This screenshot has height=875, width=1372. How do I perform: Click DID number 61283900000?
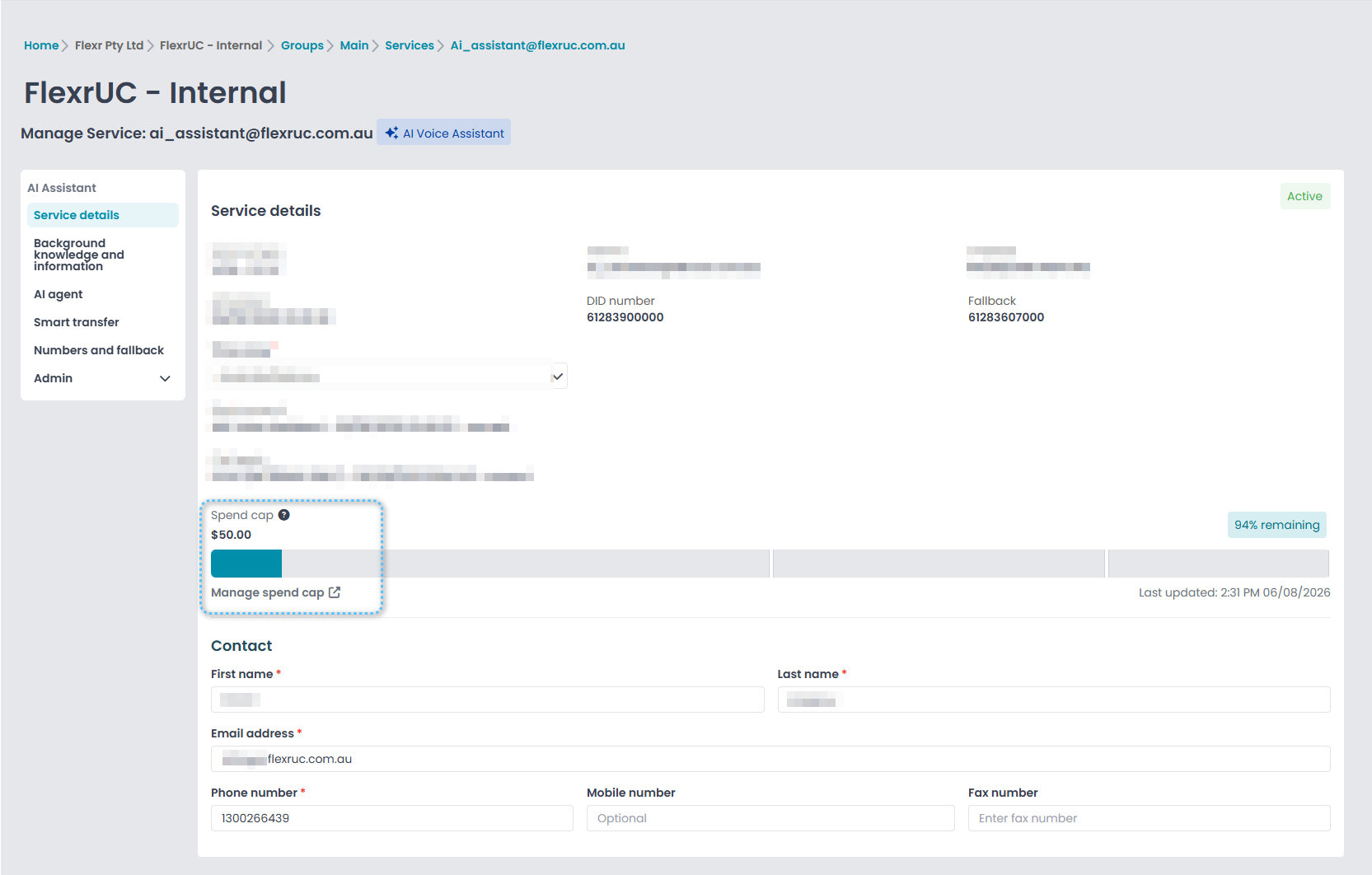[x=625, y=317]
